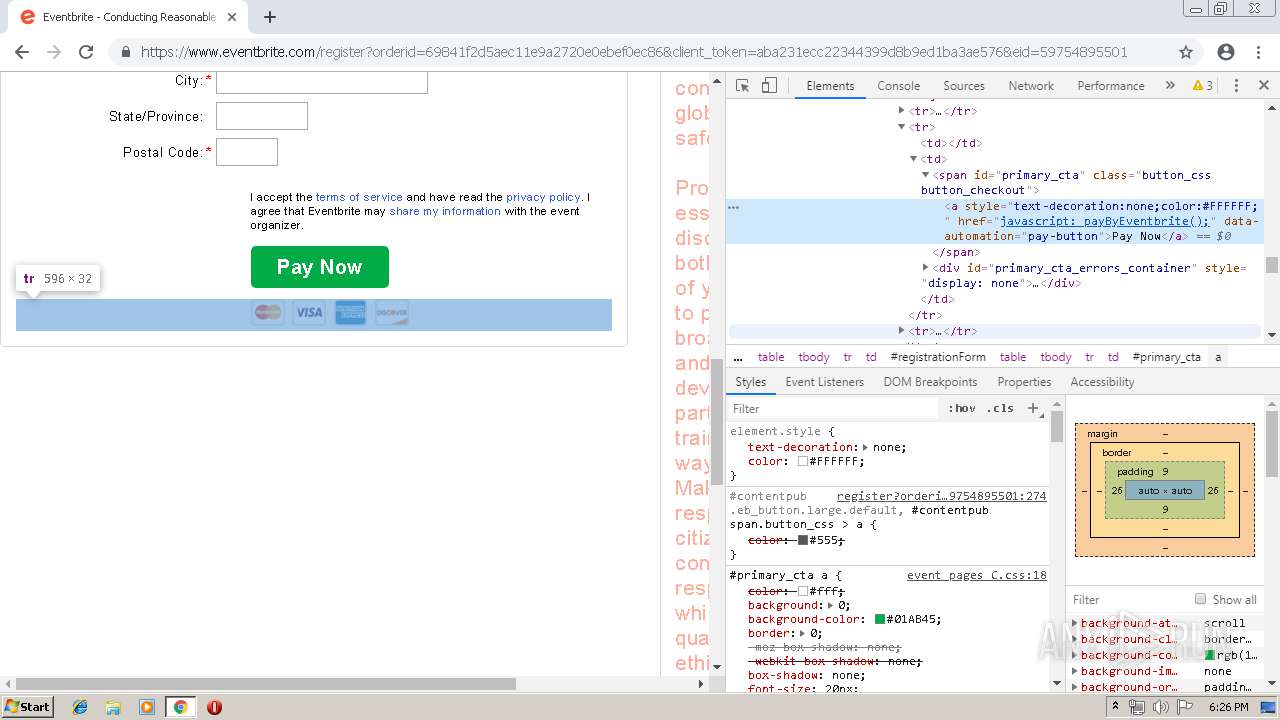Open a new browser tab

click(x=270, y=17)
